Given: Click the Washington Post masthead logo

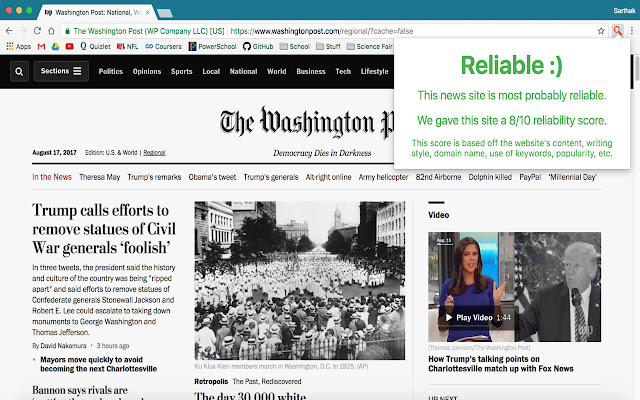Looking at the screenshot, I should click(307, 123).
